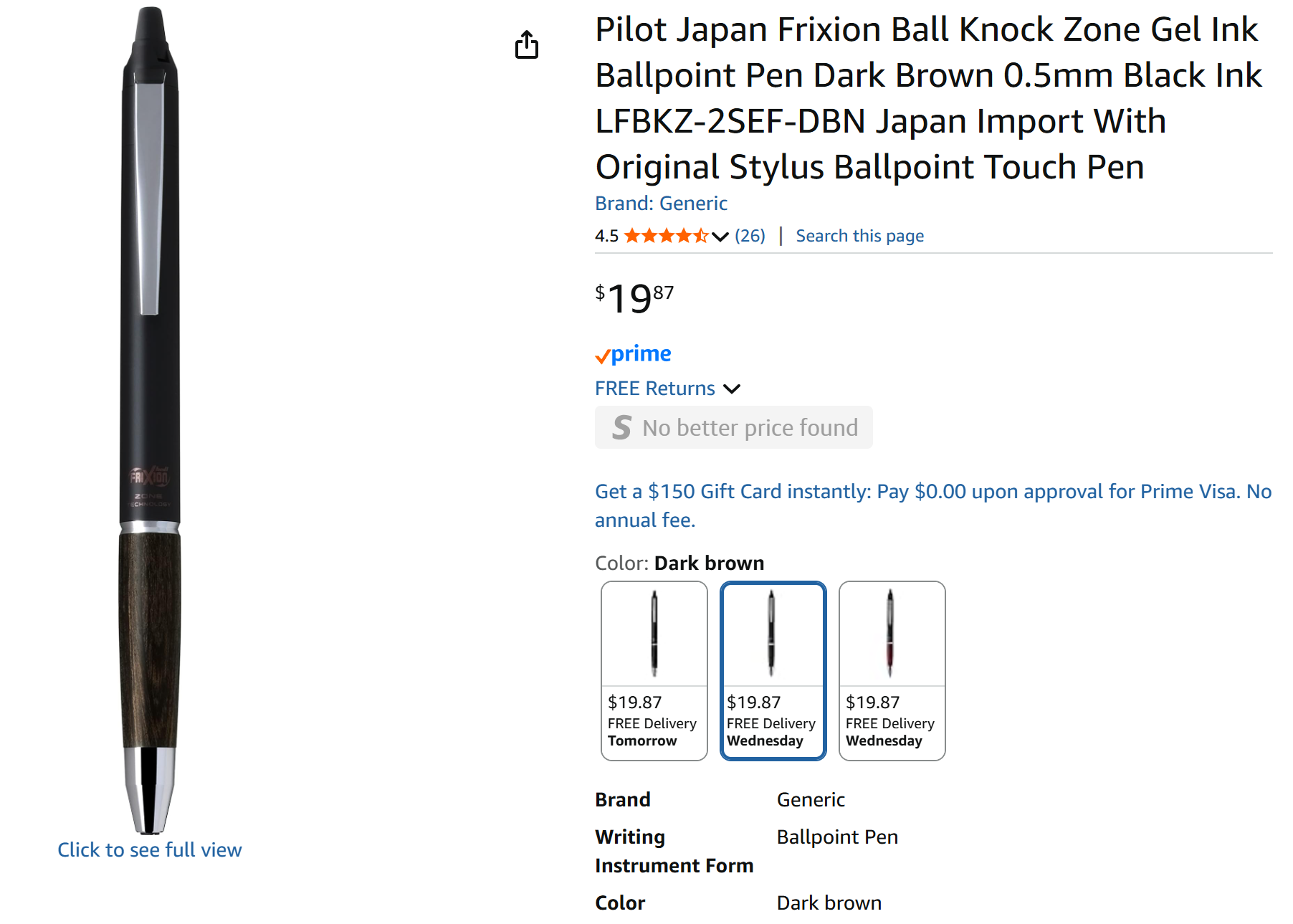The width and height of the screenshot is (1293, 924).
Task: Click the star rating icons
Action: pyautogui.click(x=666, y=236)
